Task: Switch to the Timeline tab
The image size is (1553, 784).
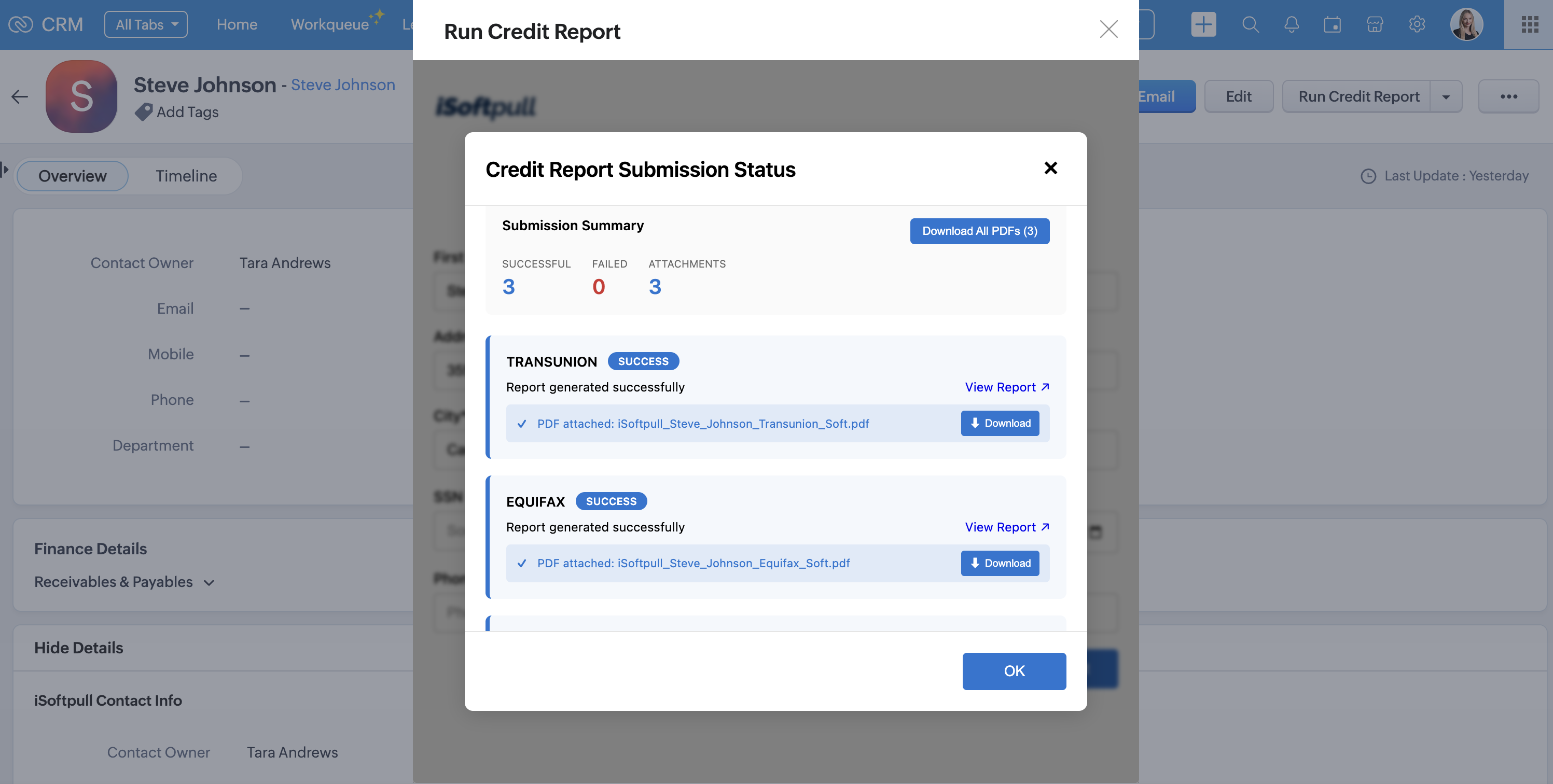Action: pos(186,176)
